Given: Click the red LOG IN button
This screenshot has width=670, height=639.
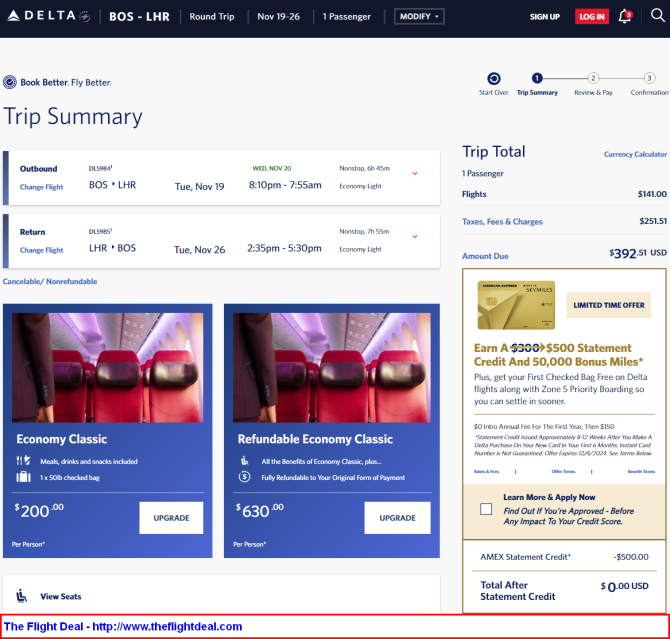Looking at the screenshot, I should pos(592,17).
